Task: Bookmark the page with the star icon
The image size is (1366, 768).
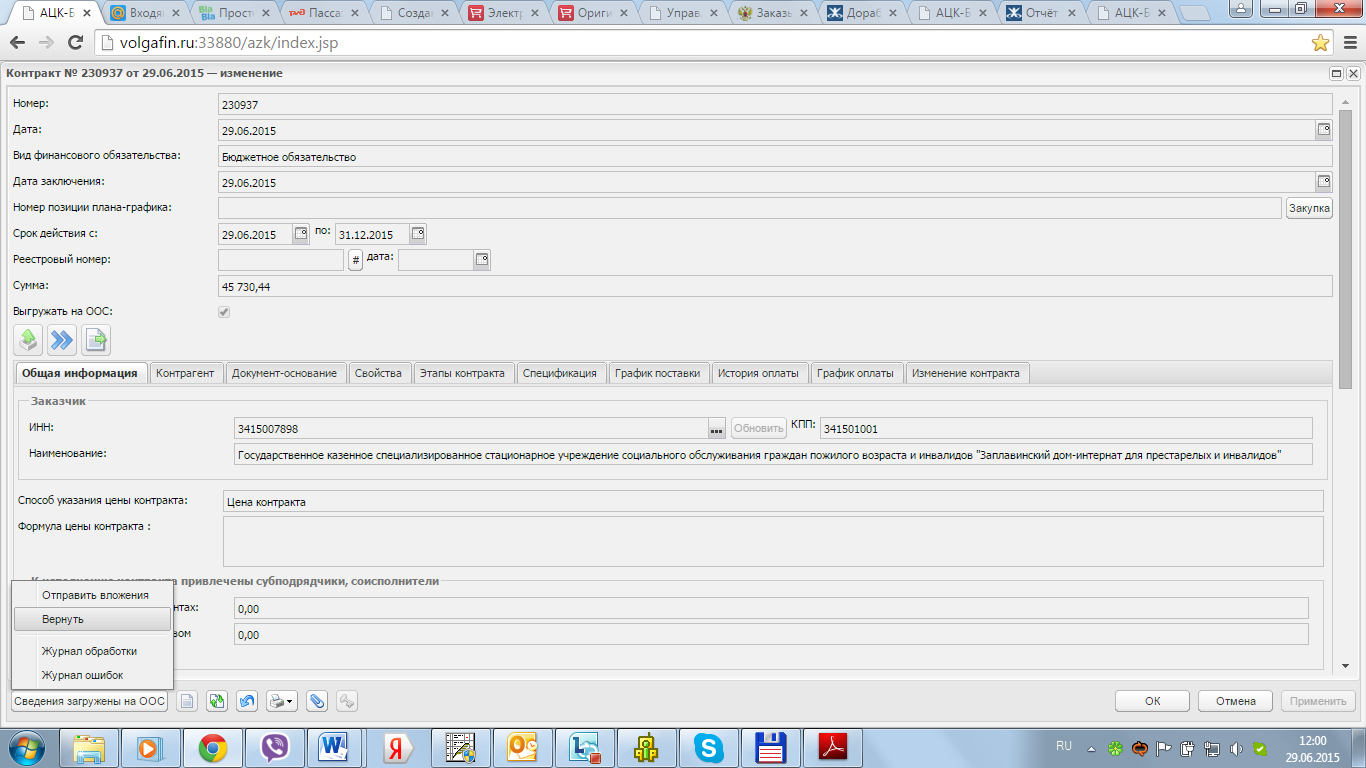Action: pyautogui.click(x=1320, y=43)
